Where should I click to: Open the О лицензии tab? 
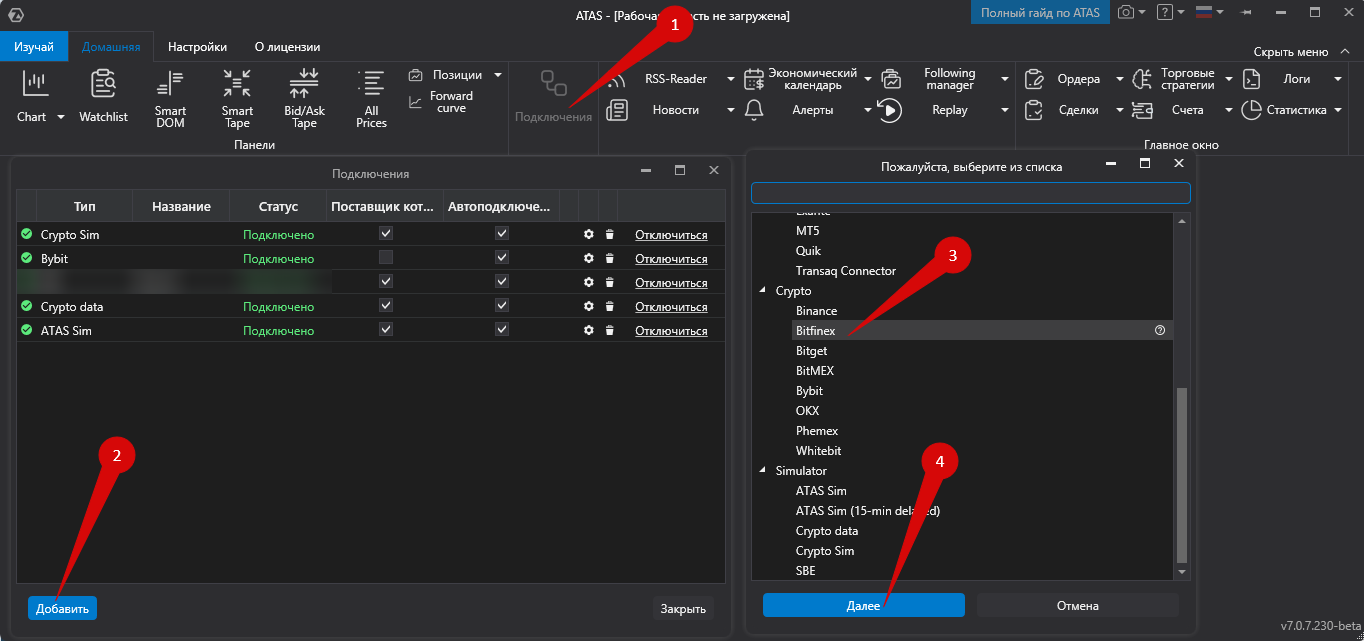pyautogui.click(x=287, y=47)
